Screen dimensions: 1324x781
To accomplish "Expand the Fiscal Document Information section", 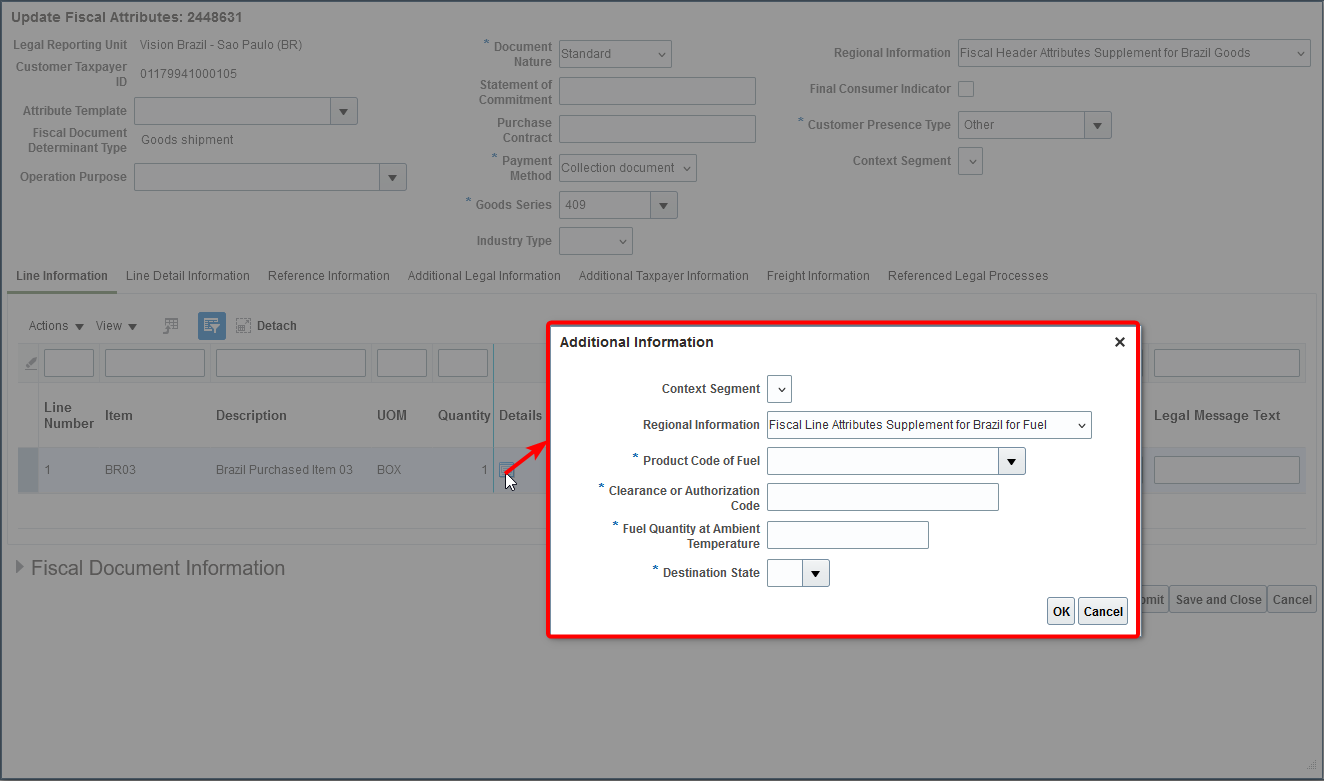I will click(20, 568).
